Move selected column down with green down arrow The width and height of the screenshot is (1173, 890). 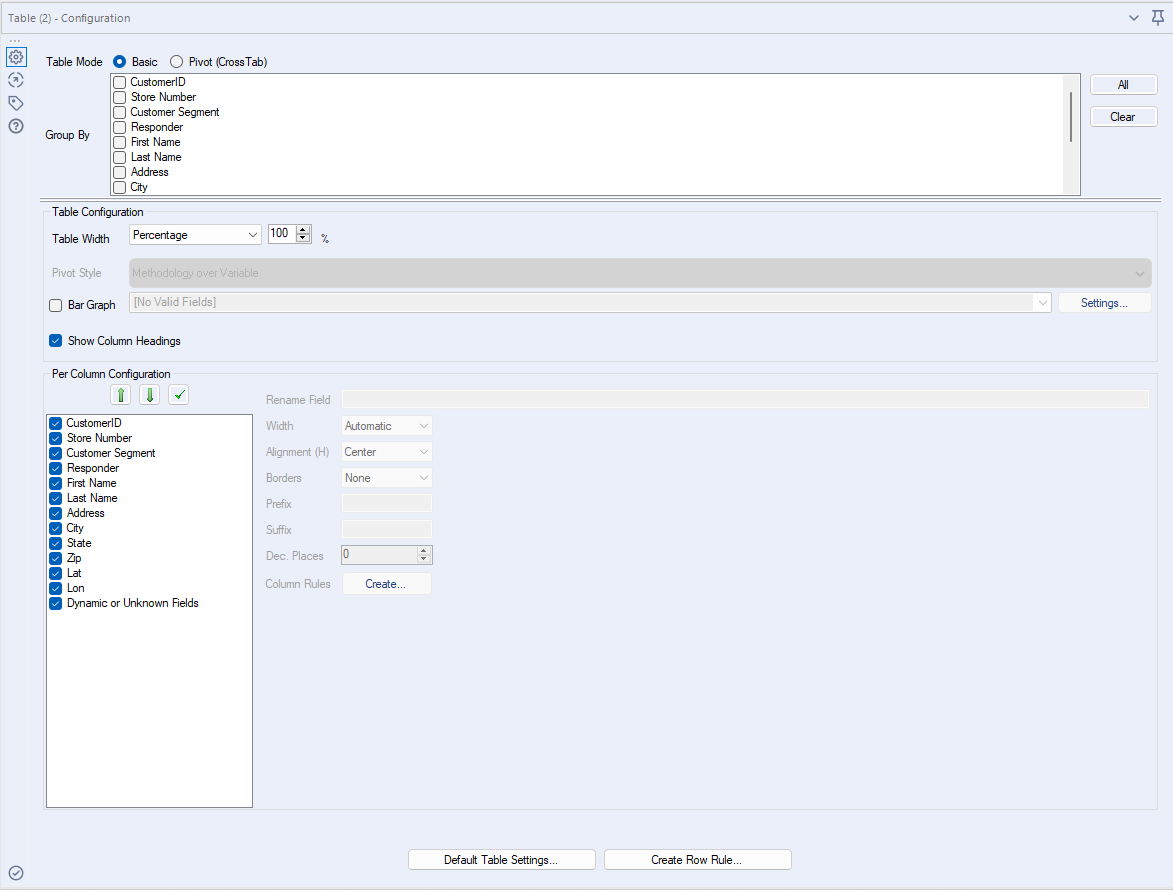coord(150,395)
